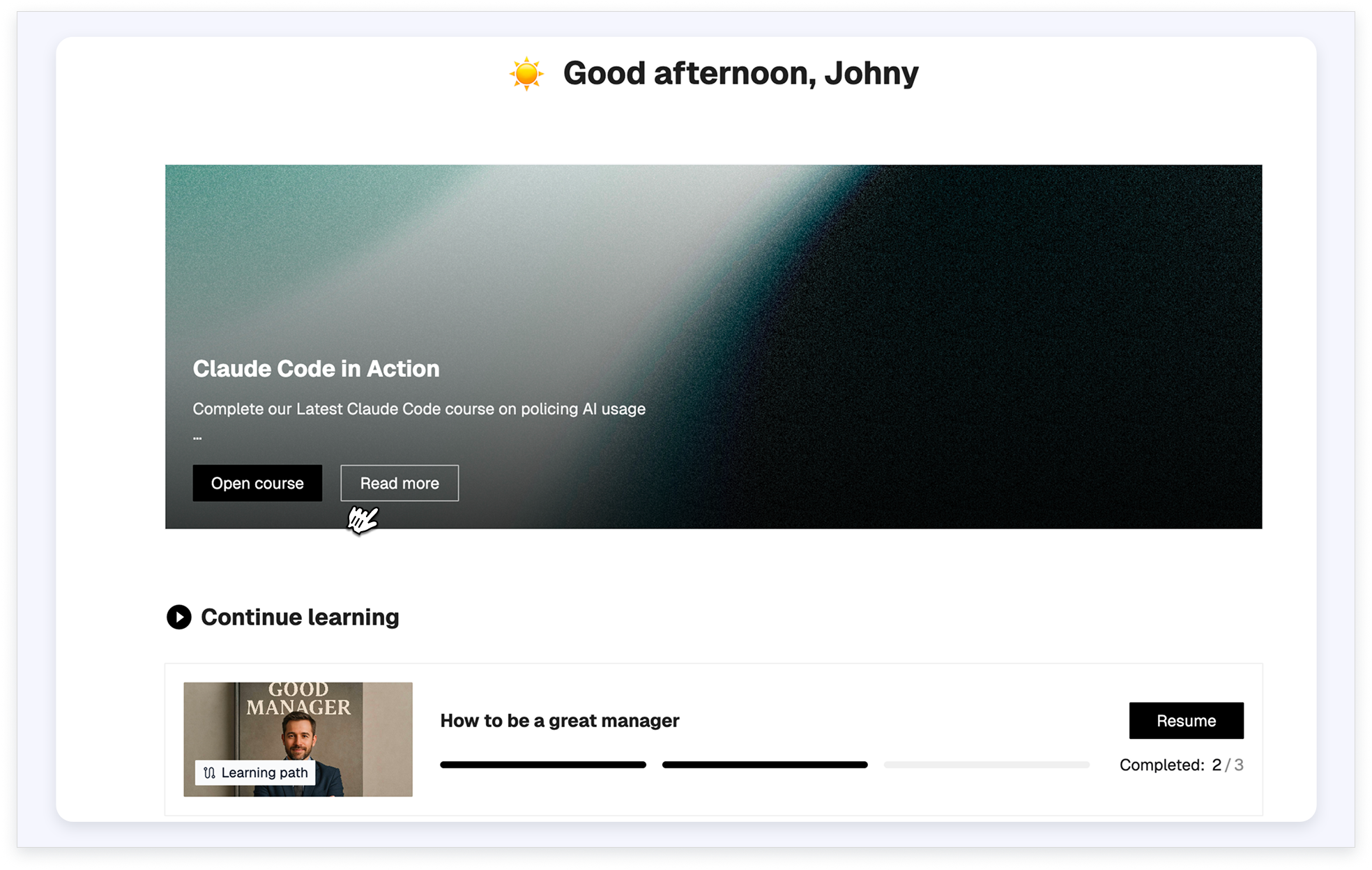Click the Read more button
The width and height of the screenshot is (1372, 870).
(x=399, y=483)
